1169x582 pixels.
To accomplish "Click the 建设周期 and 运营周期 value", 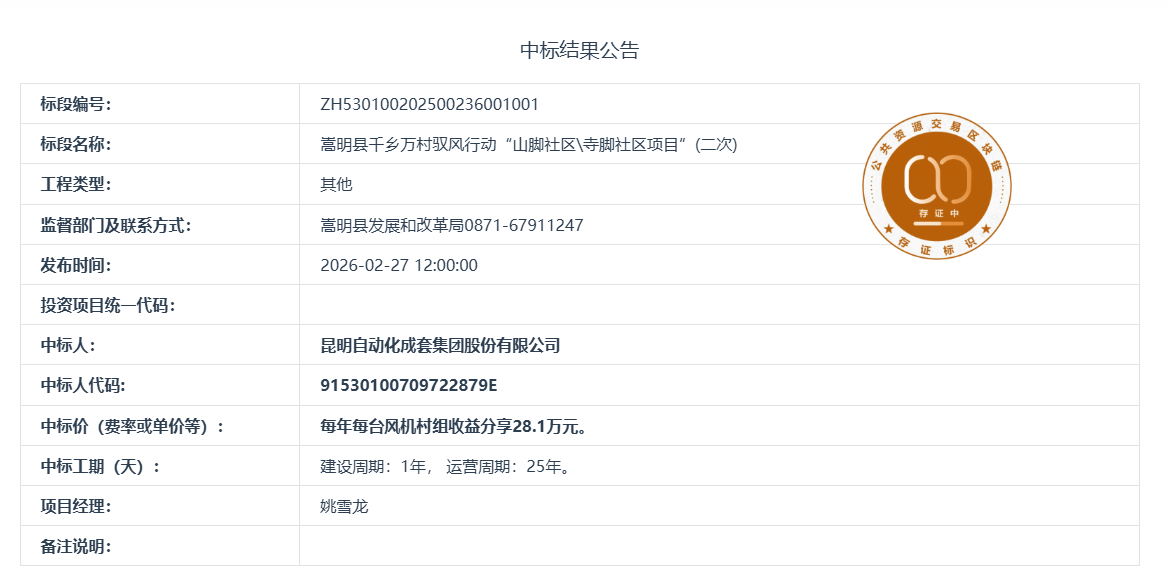I will (x=444, y=466).
